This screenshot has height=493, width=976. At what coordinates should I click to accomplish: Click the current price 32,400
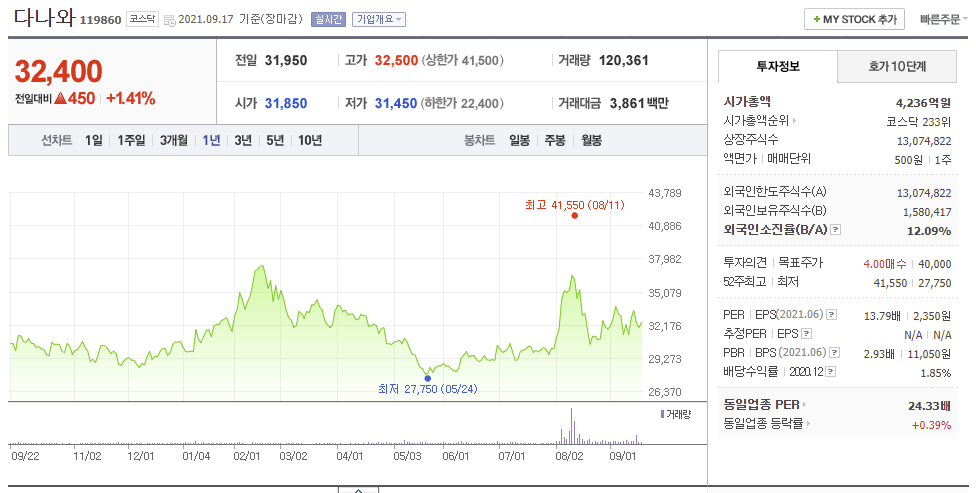click(x=59, y=71)
